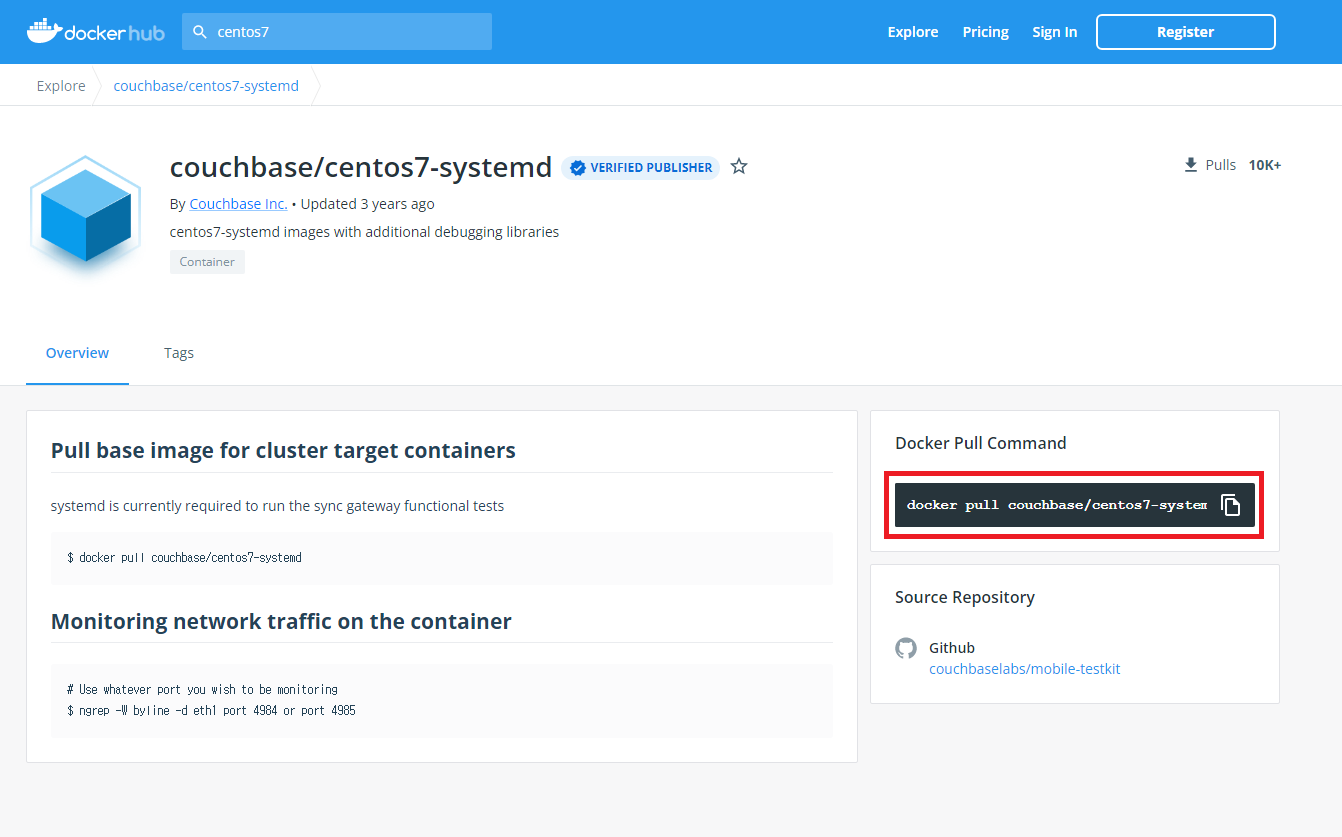Click the systemd is currently required sentence
Viewport: 1342px width, 837px height.
pos(277,506)
